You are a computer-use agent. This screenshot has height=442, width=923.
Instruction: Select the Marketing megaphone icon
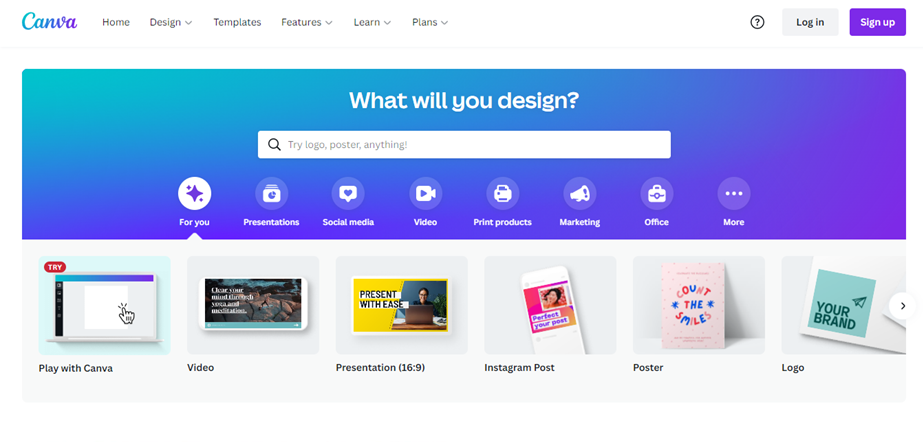click(x=580, y=194)
